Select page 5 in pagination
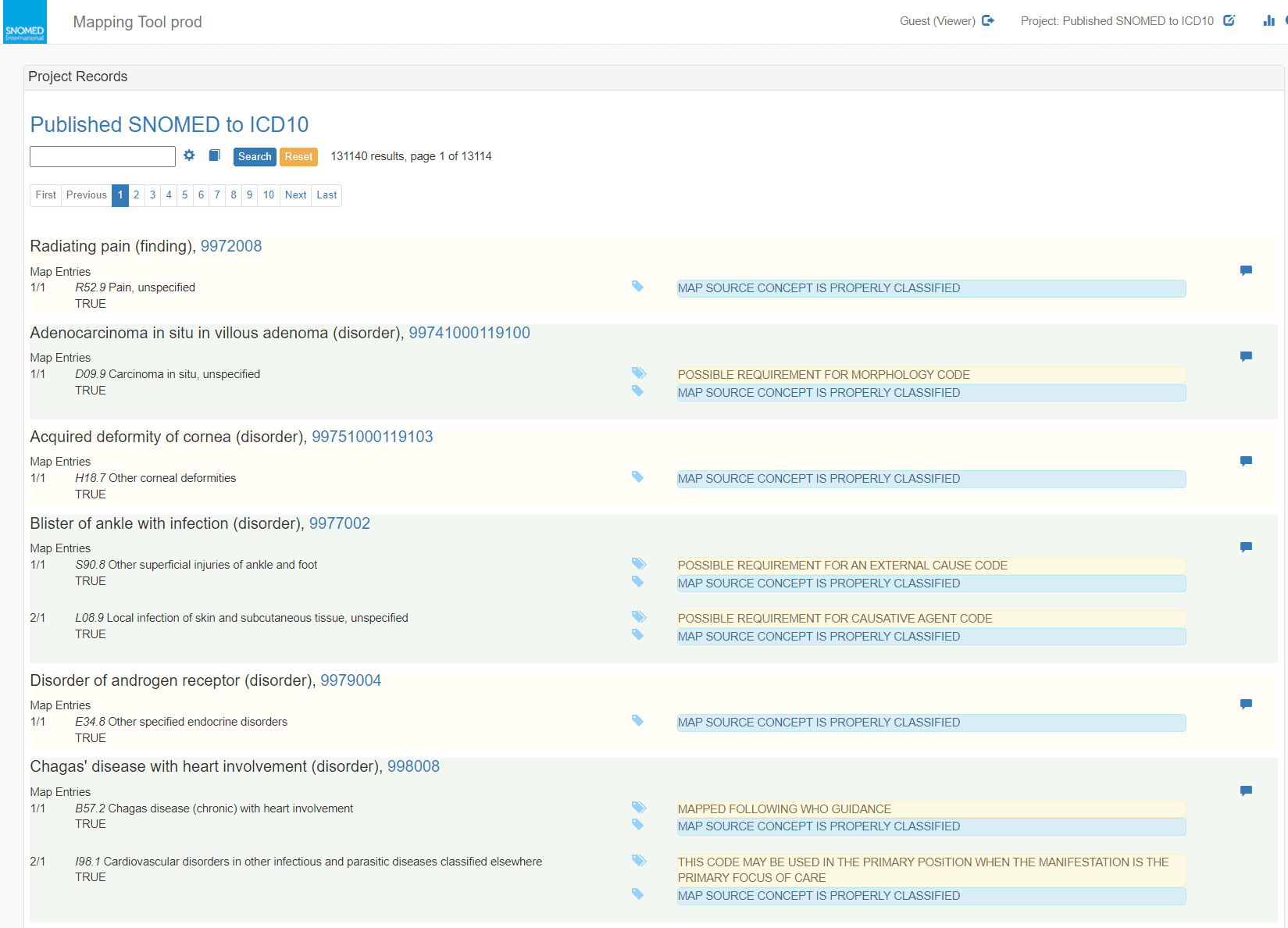This screenshot has height=928, width=1288. pos(185,195)
